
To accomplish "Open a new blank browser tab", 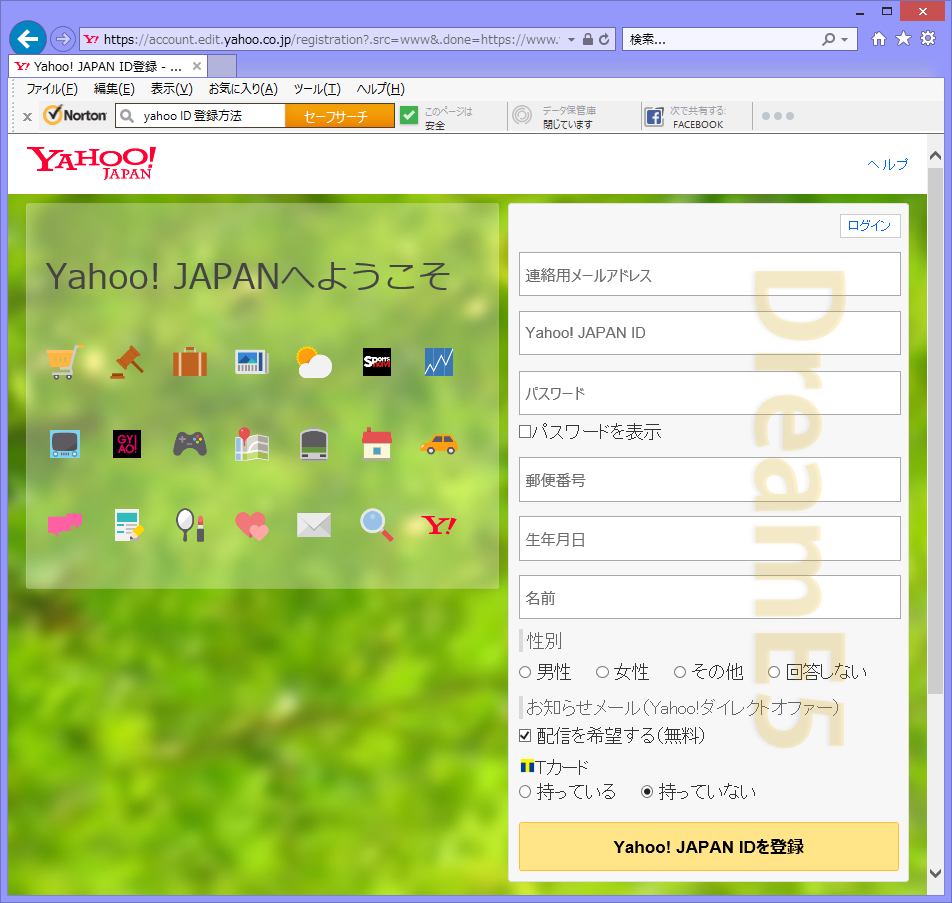I will 222,66.
